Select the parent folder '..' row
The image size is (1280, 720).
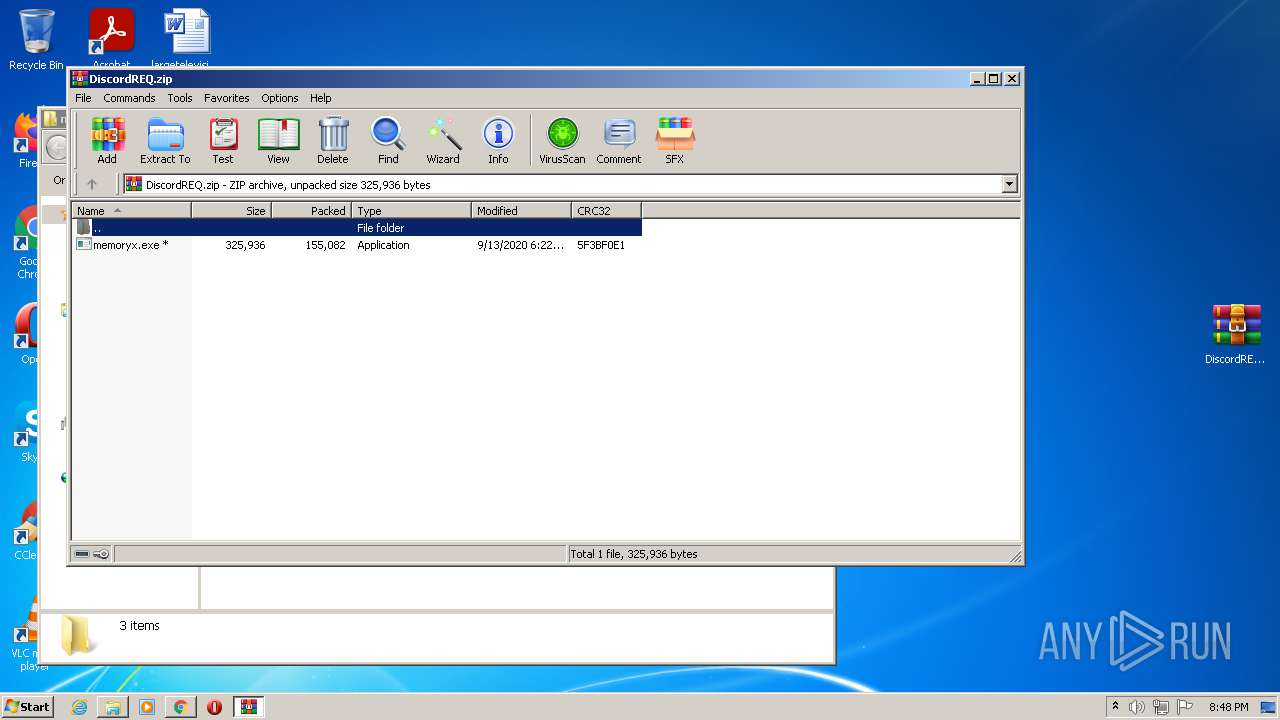[x=357, y=228]
